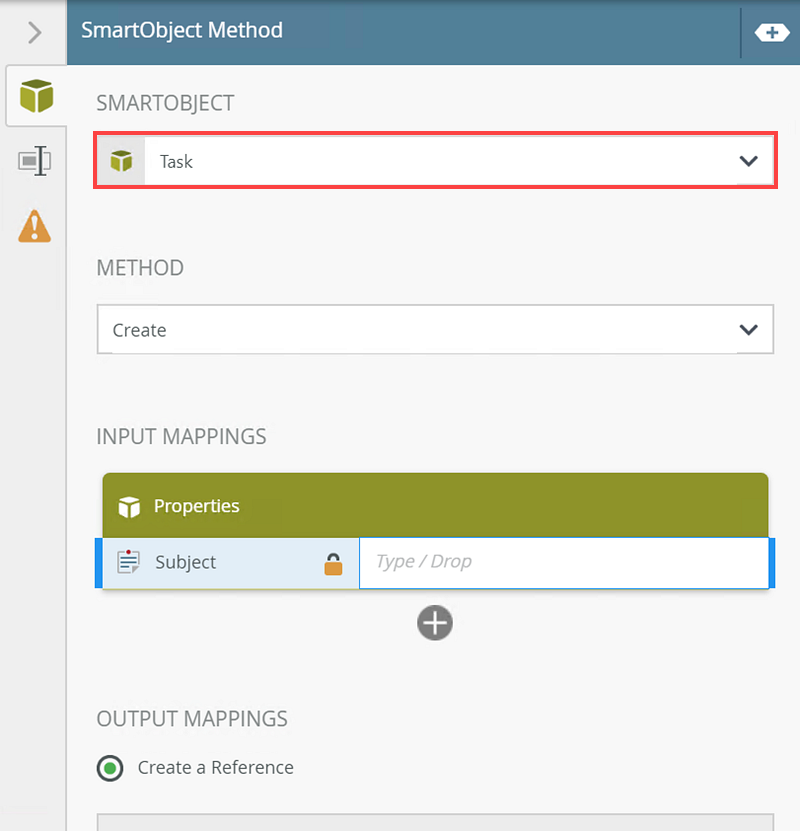Screen dimensions: 800x831
Task: Add an input mapping with the plus button
Action: click(x=435, y=623)
